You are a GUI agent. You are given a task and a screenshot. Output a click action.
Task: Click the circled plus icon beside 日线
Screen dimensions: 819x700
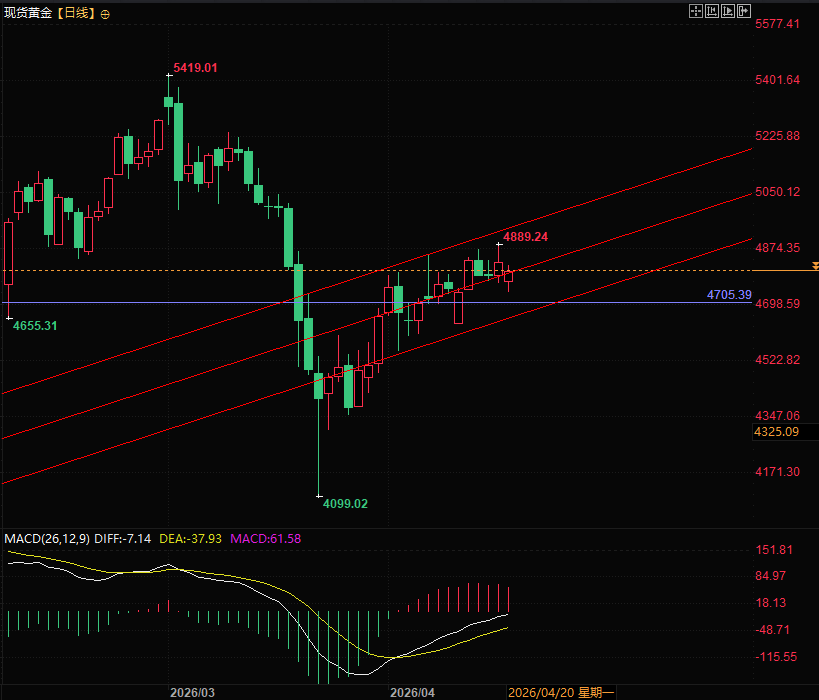[105, 15]
